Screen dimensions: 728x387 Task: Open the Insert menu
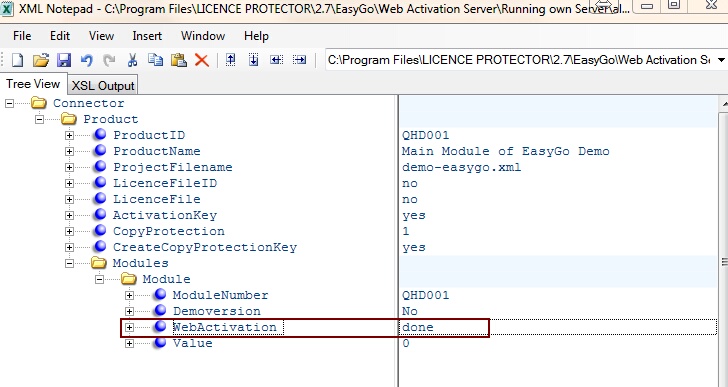pyautogui.click(x=147, y=36)
